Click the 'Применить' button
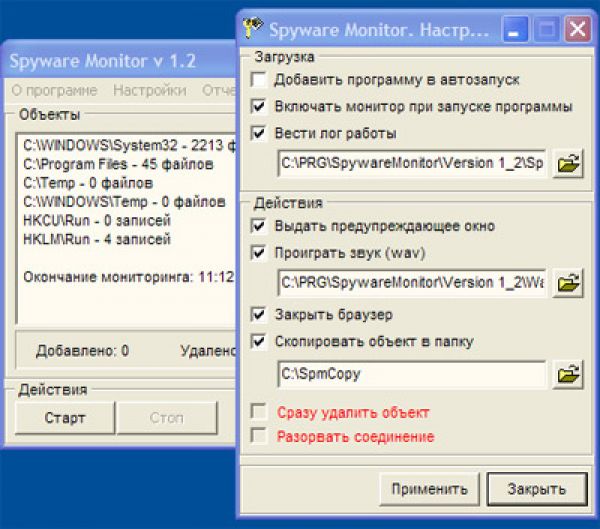600x529 pixels. (x=429, y=489)
